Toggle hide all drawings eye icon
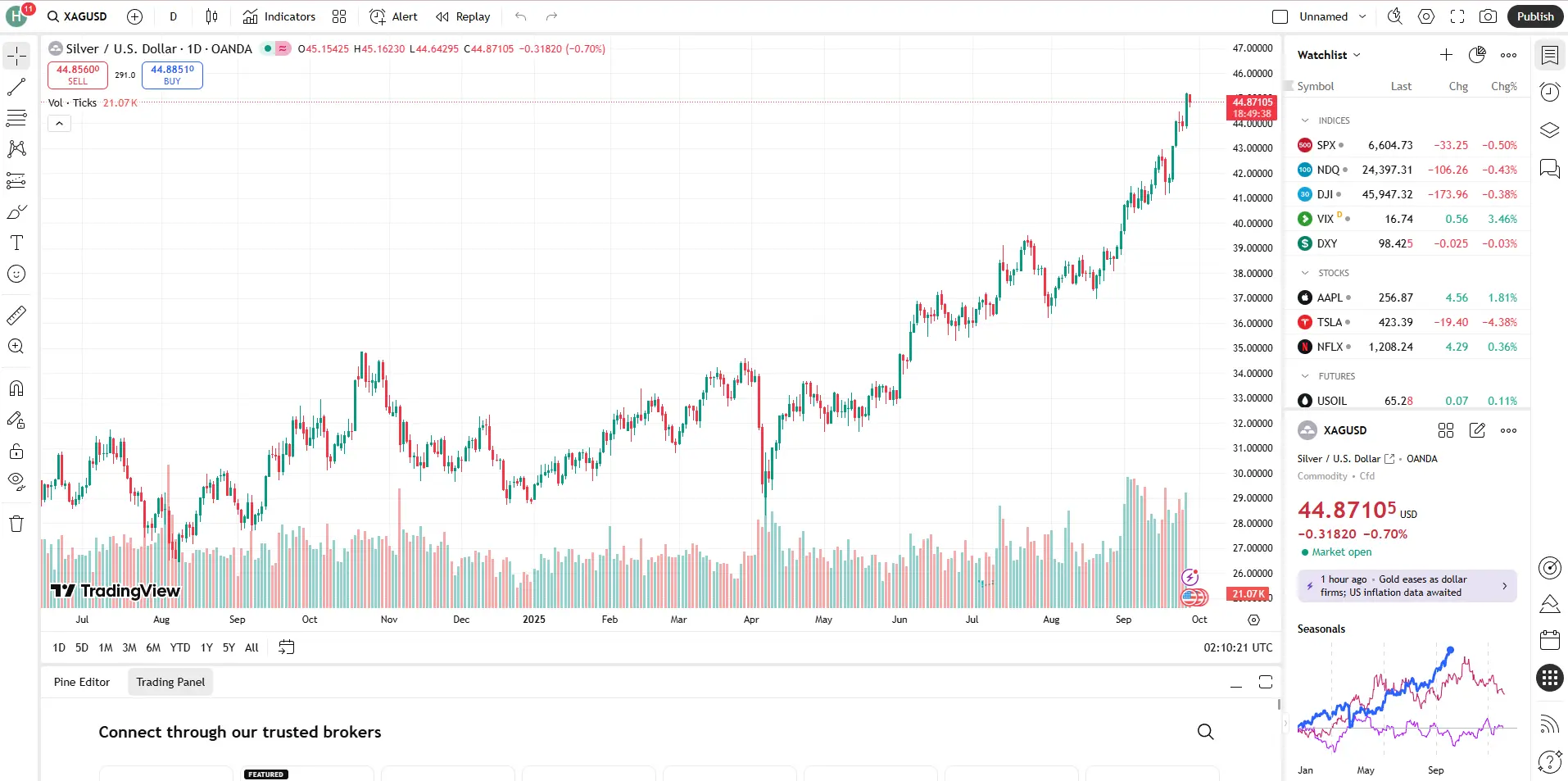Image resolution: width=1568 pixels, height=781 pixels. click(x=16, y=481)
